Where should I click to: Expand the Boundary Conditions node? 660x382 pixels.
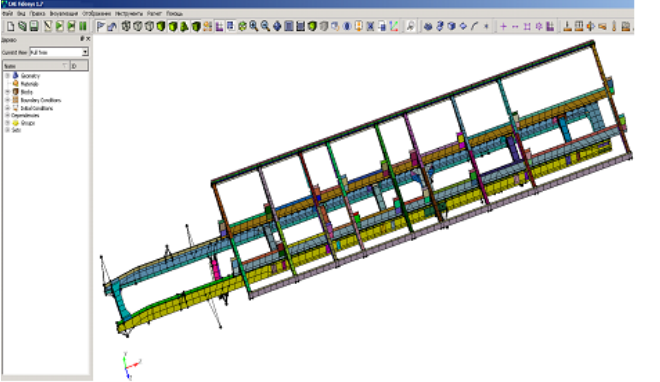coord(7,100)
